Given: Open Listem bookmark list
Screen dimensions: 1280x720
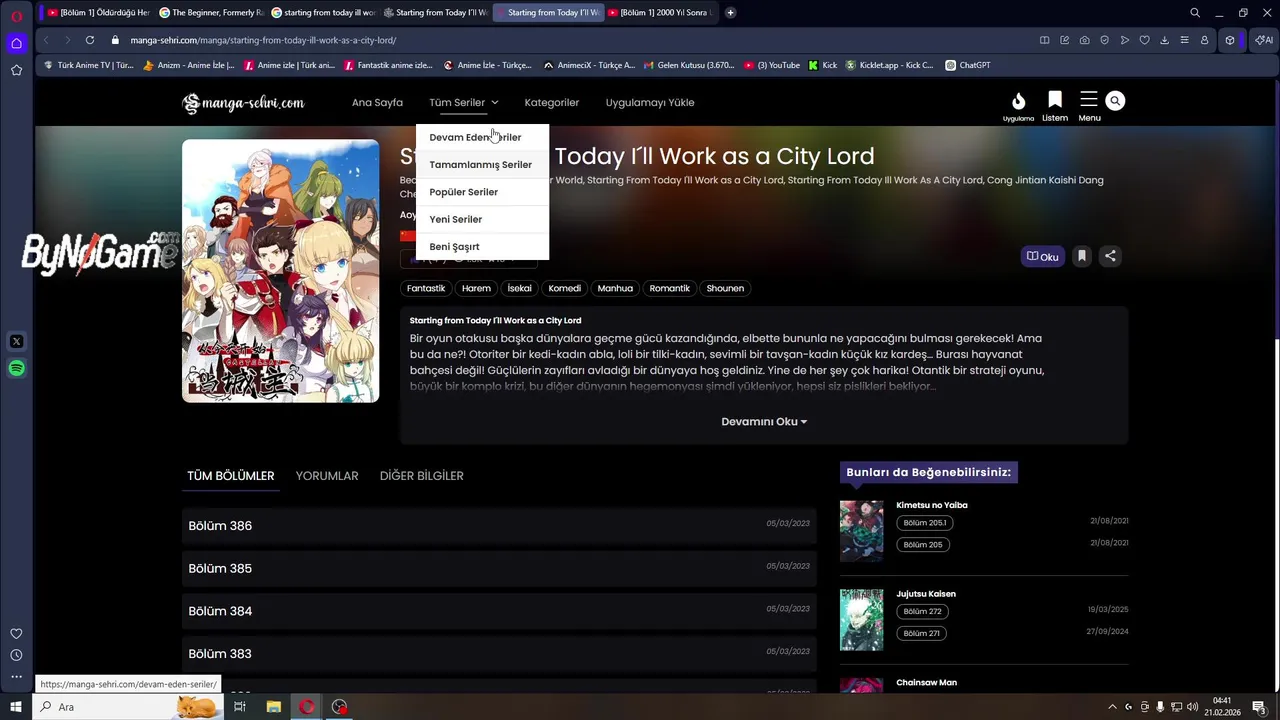Looking at the screenshot, I should (1055, 105).
